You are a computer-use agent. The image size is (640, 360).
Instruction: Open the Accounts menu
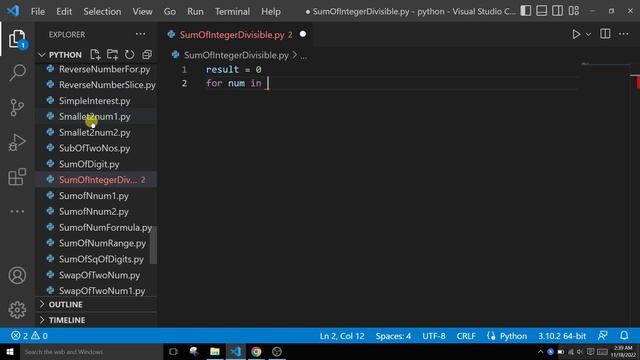(17, 276)
